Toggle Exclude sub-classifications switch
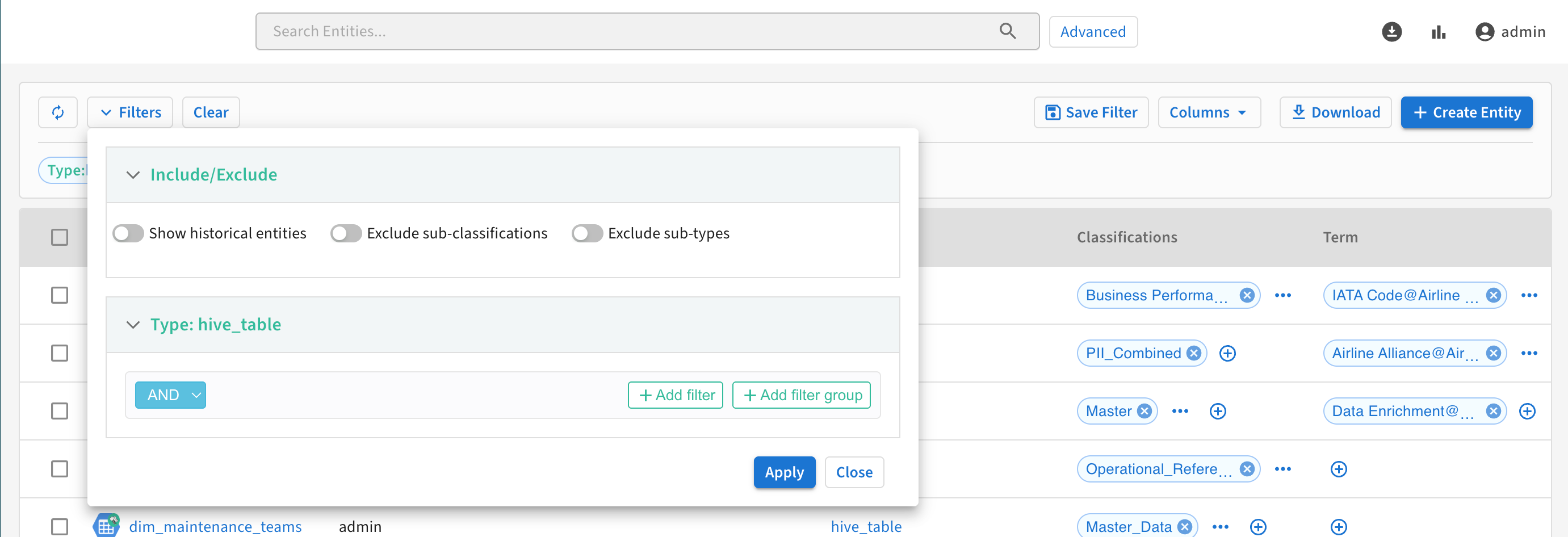 pyautogui.click(x=346, y=233)
